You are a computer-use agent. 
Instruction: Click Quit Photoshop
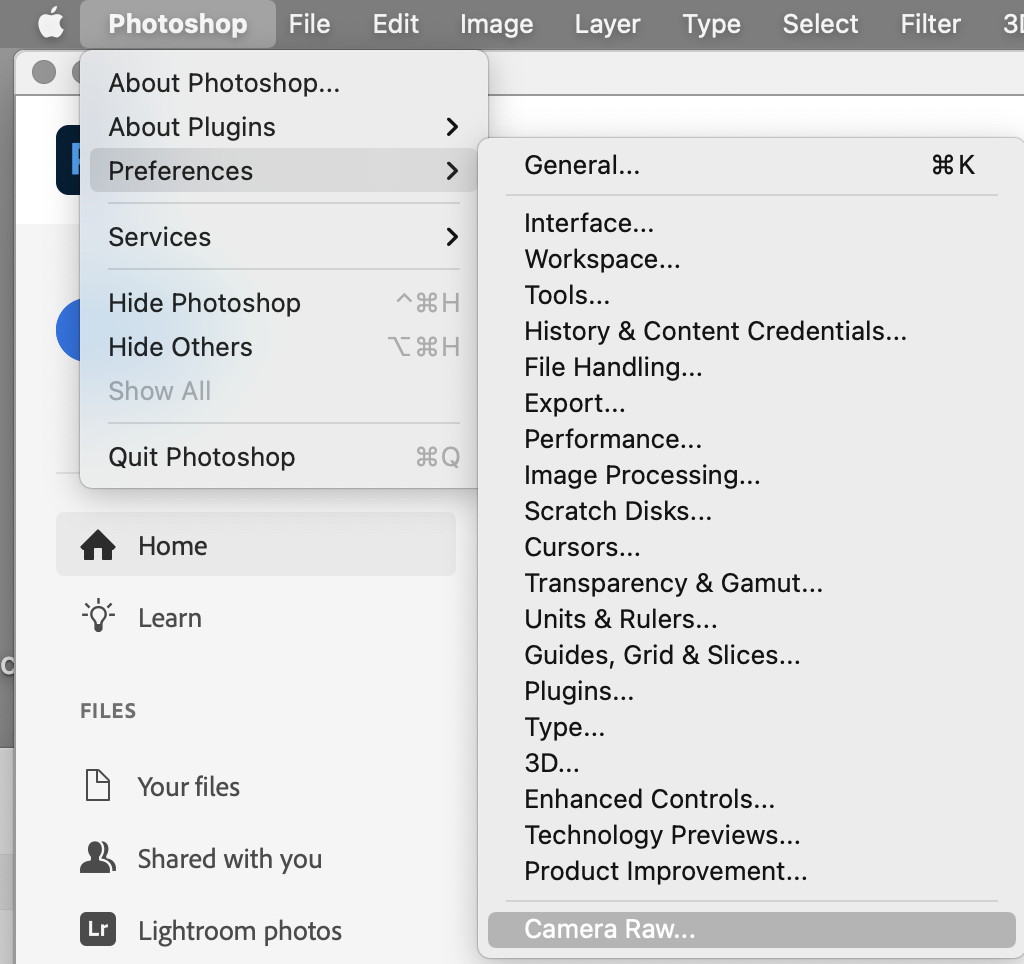[201, 457]
